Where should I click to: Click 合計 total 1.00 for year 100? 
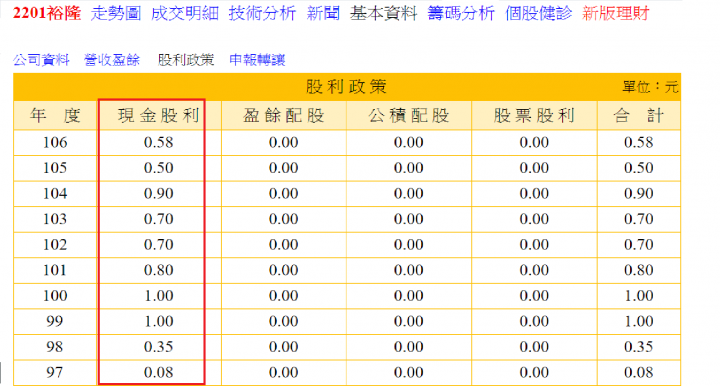click(639, 296)
